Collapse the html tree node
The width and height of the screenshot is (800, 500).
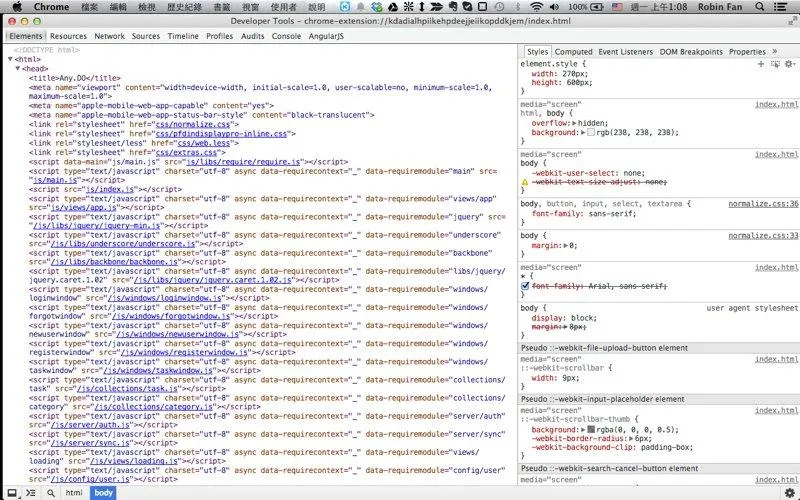10,59
